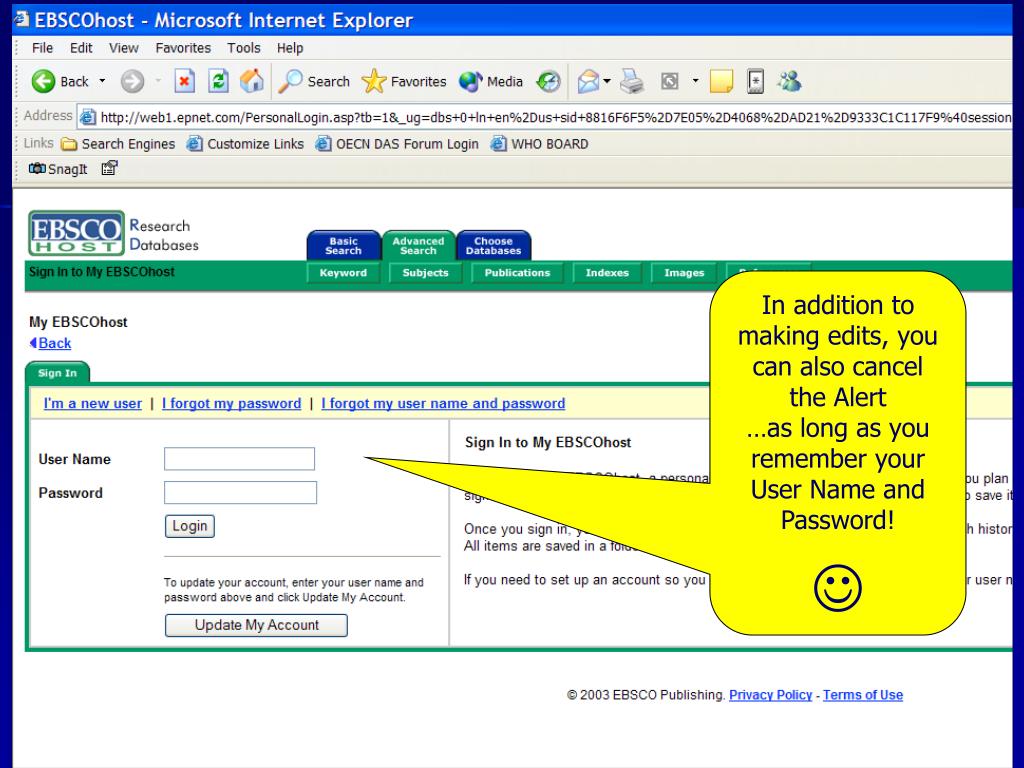Click the SnagIt camera button

(57, 169)
